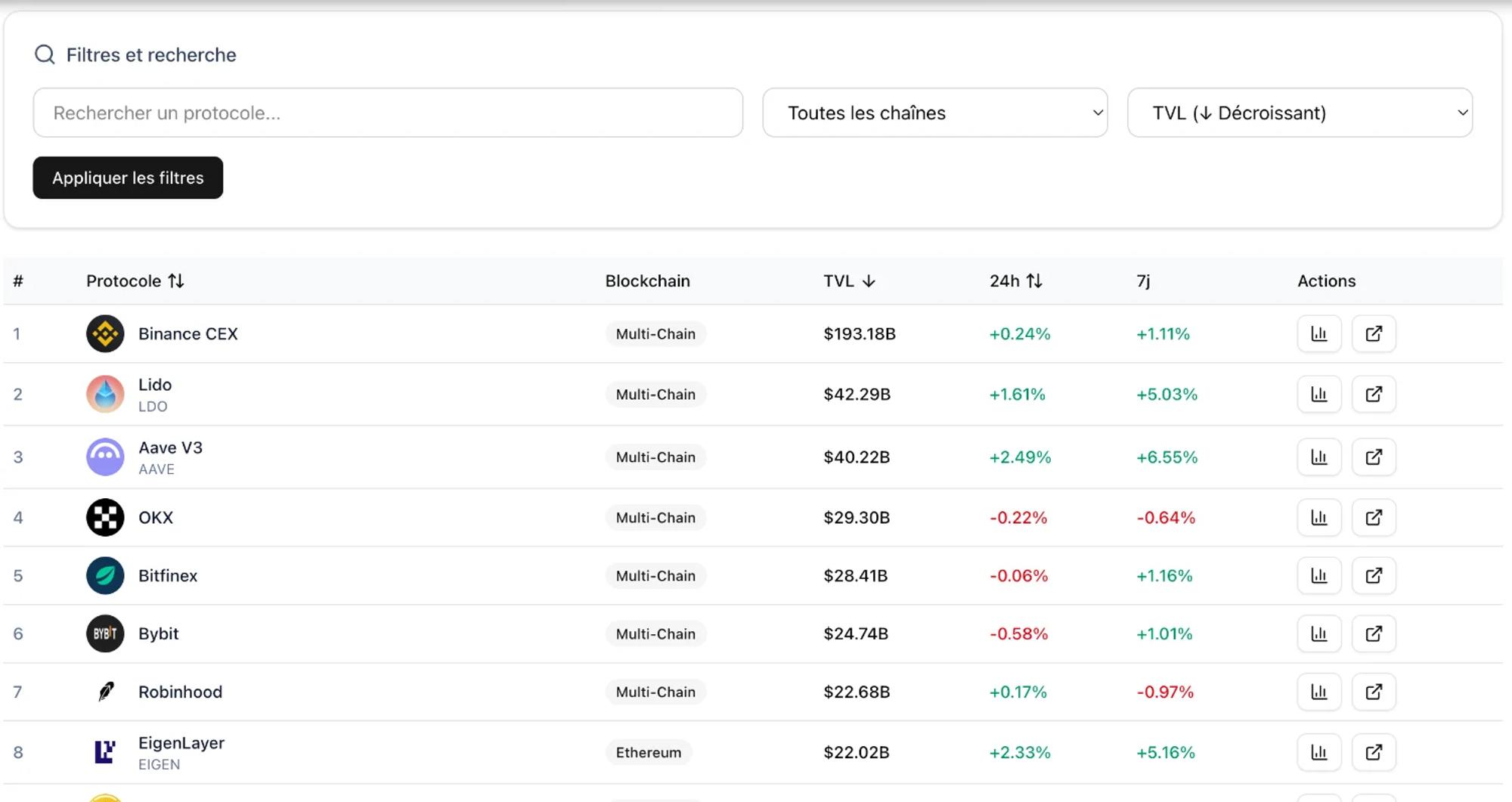Click the Robinhood protocol name
The width and height of the screenshot is (1512, 802).
180,692
